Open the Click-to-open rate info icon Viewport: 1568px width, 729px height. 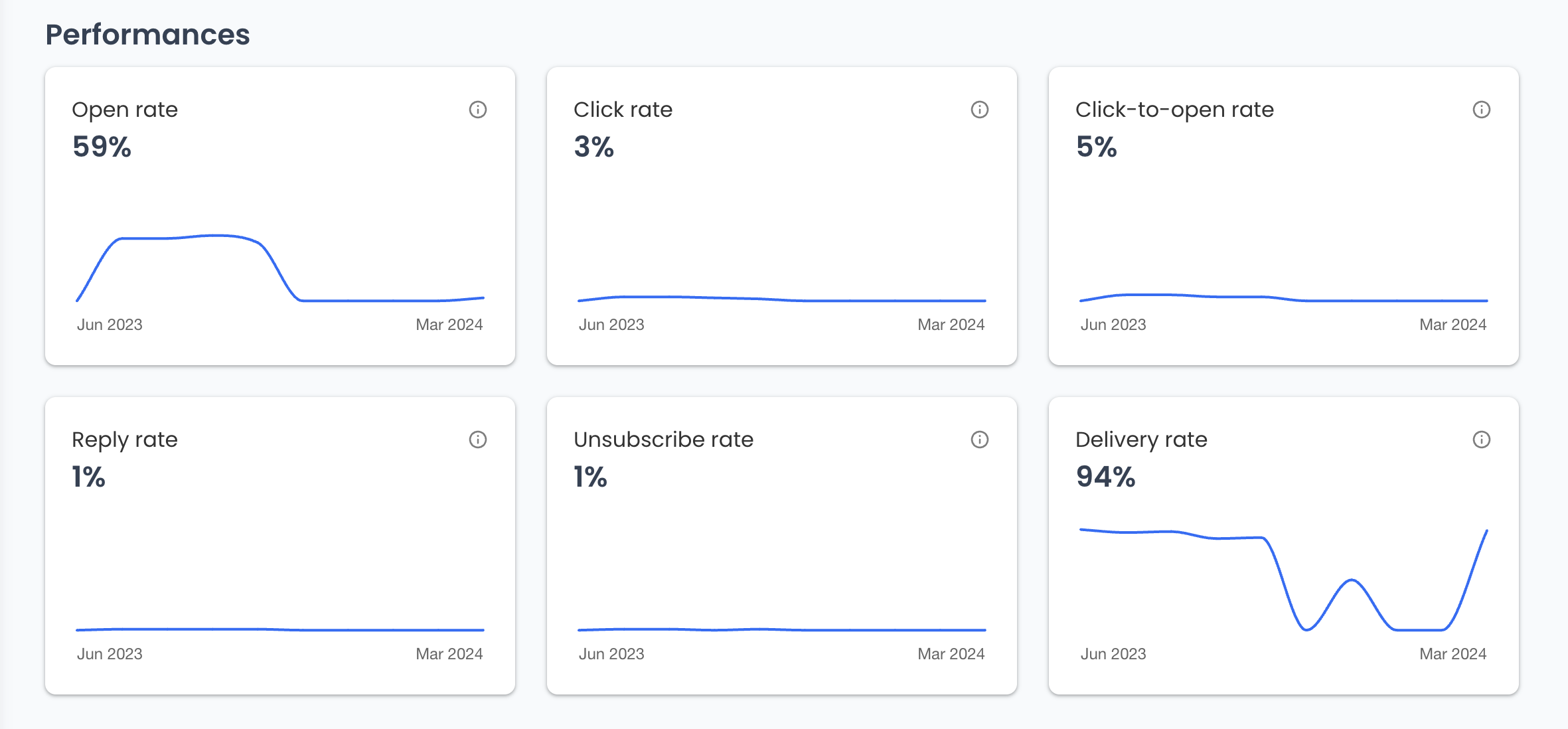1482,110
